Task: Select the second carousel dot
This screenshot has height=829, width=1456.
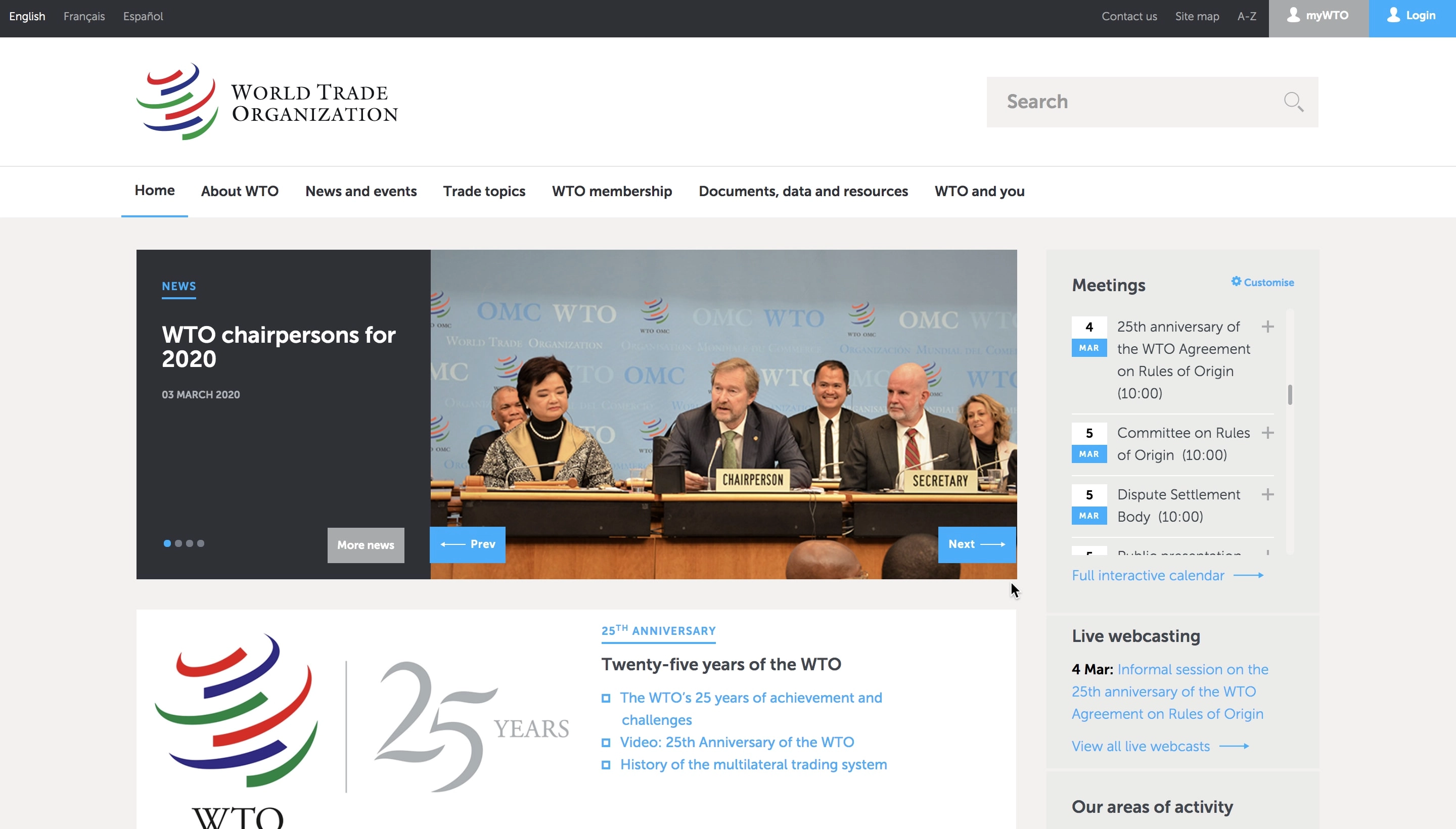Action: click(178, 543)
